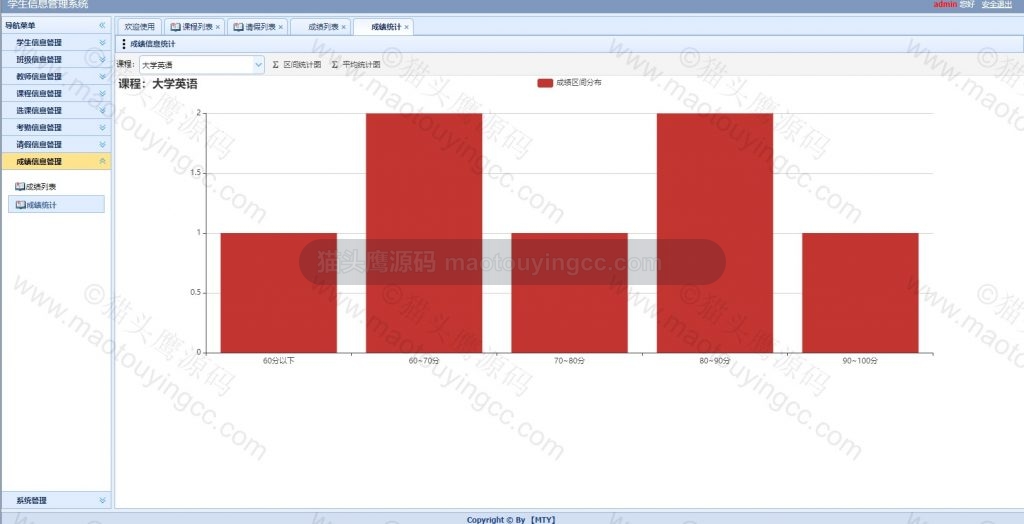Close the 课程列表 tab
The width and height of the screenshot is (1024, 524).
(217, 27)
